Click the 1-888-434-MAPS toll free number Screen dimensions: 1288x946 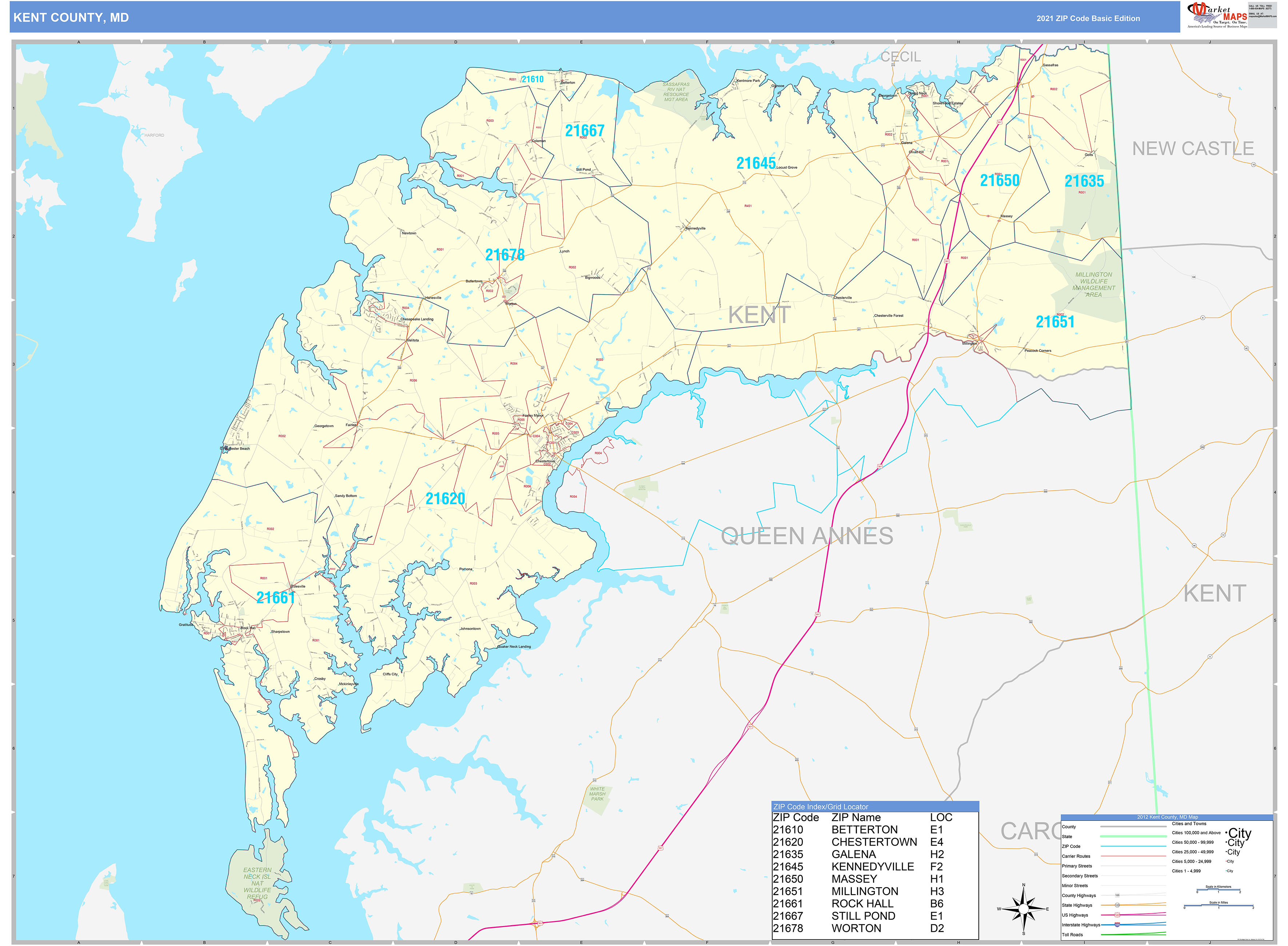(1260, 9)
